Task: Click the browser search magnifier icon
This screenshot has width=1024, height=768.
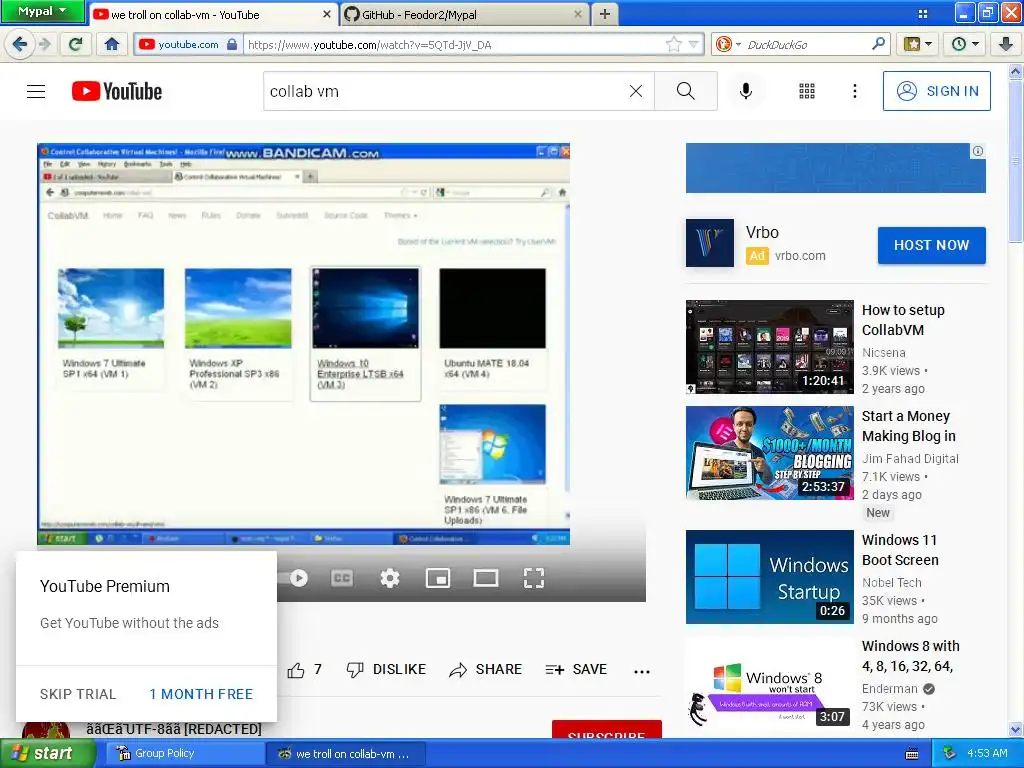Action: tap(878, 44)
